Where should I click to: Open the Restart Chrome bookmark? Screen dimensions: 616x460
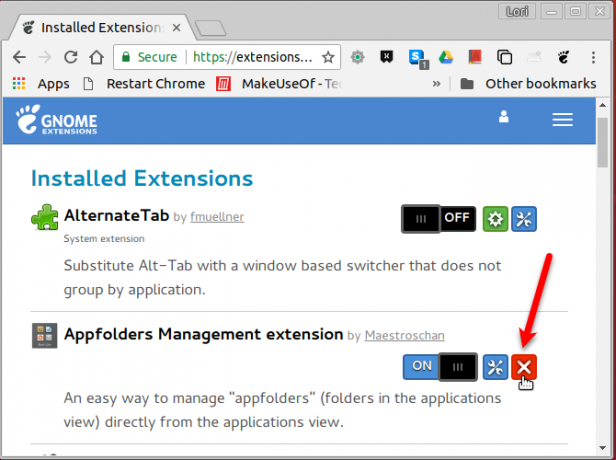pyautogui.click(x=145, y=84)
